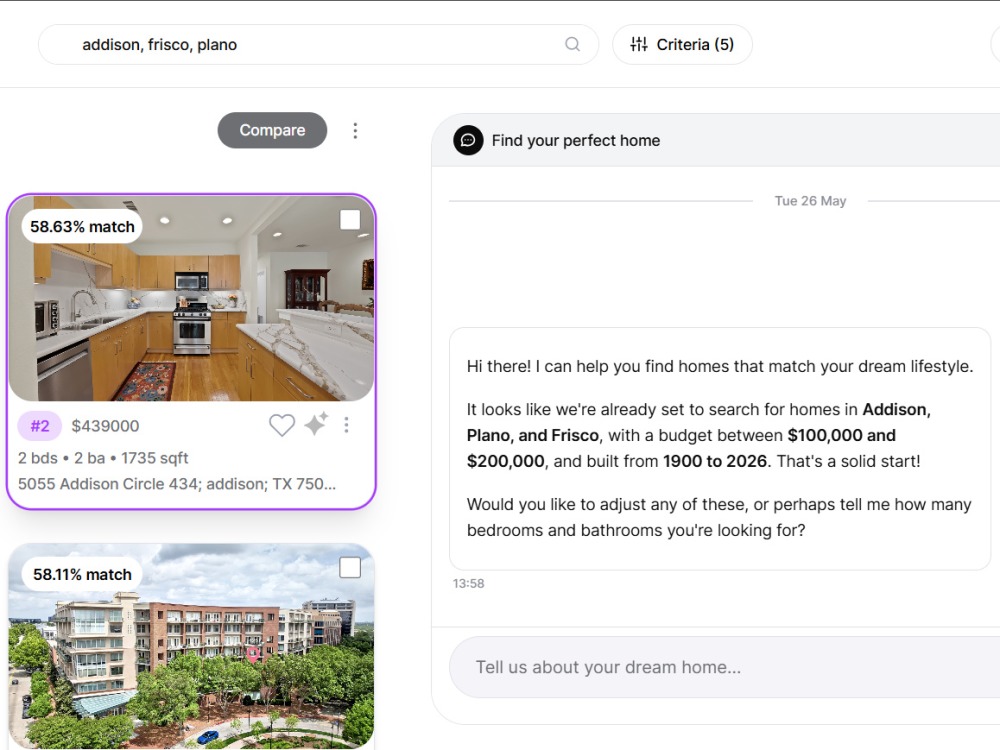Click the 'addison, frisco, plano' search field

tap(318, 45)
